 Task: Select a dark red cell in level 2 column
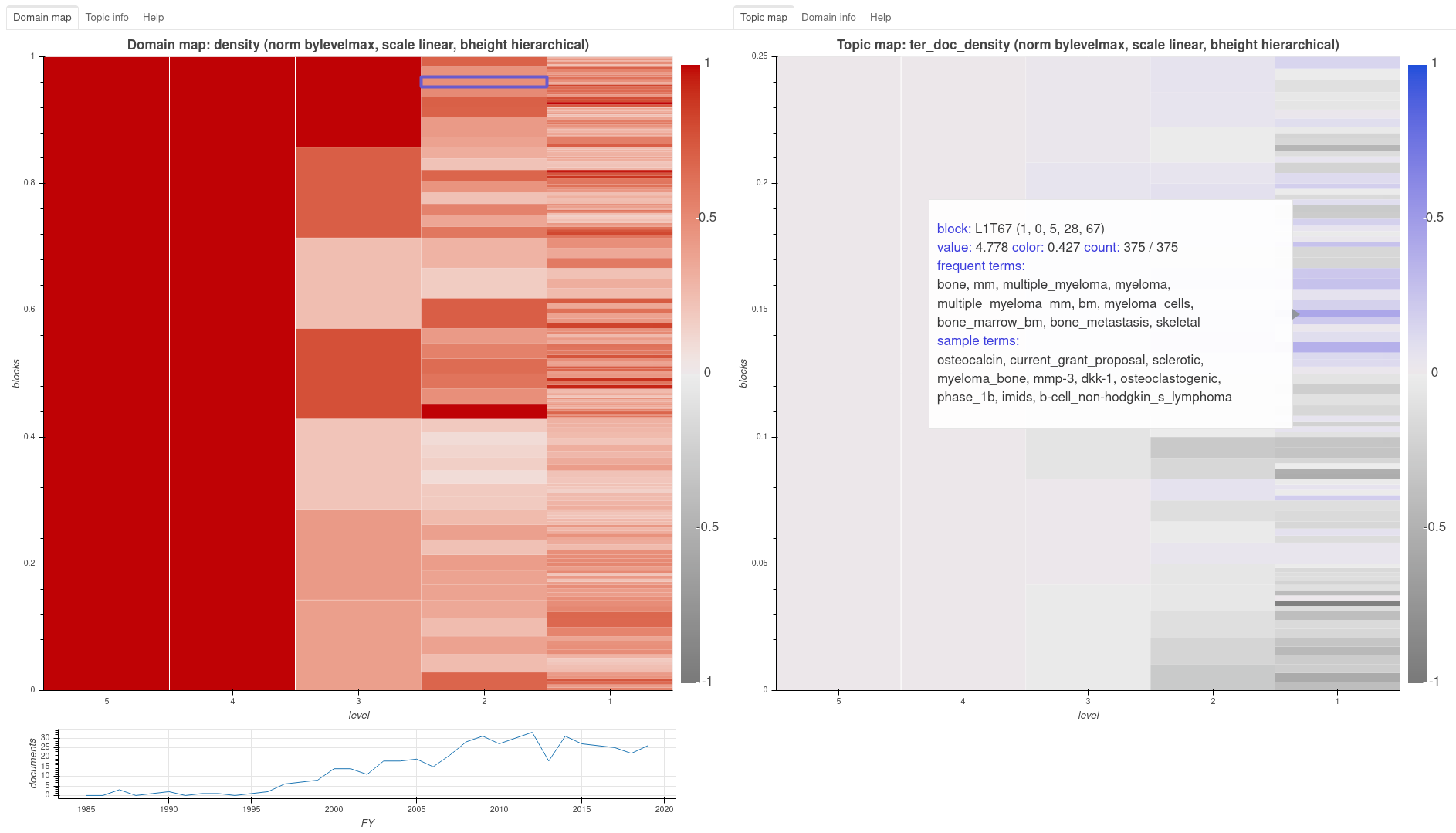[483, 411]
